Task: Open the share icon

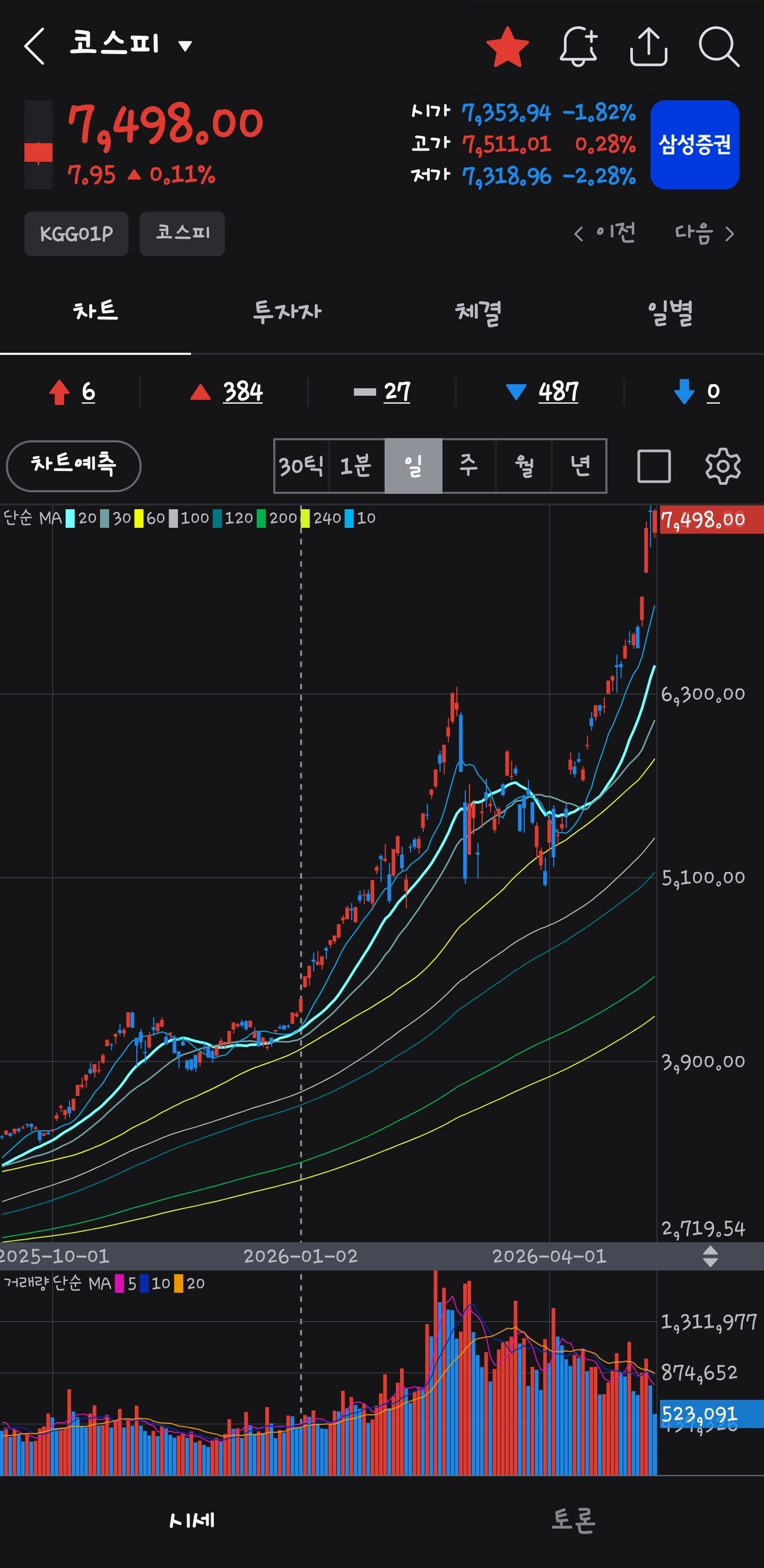Action: point(648,46)
